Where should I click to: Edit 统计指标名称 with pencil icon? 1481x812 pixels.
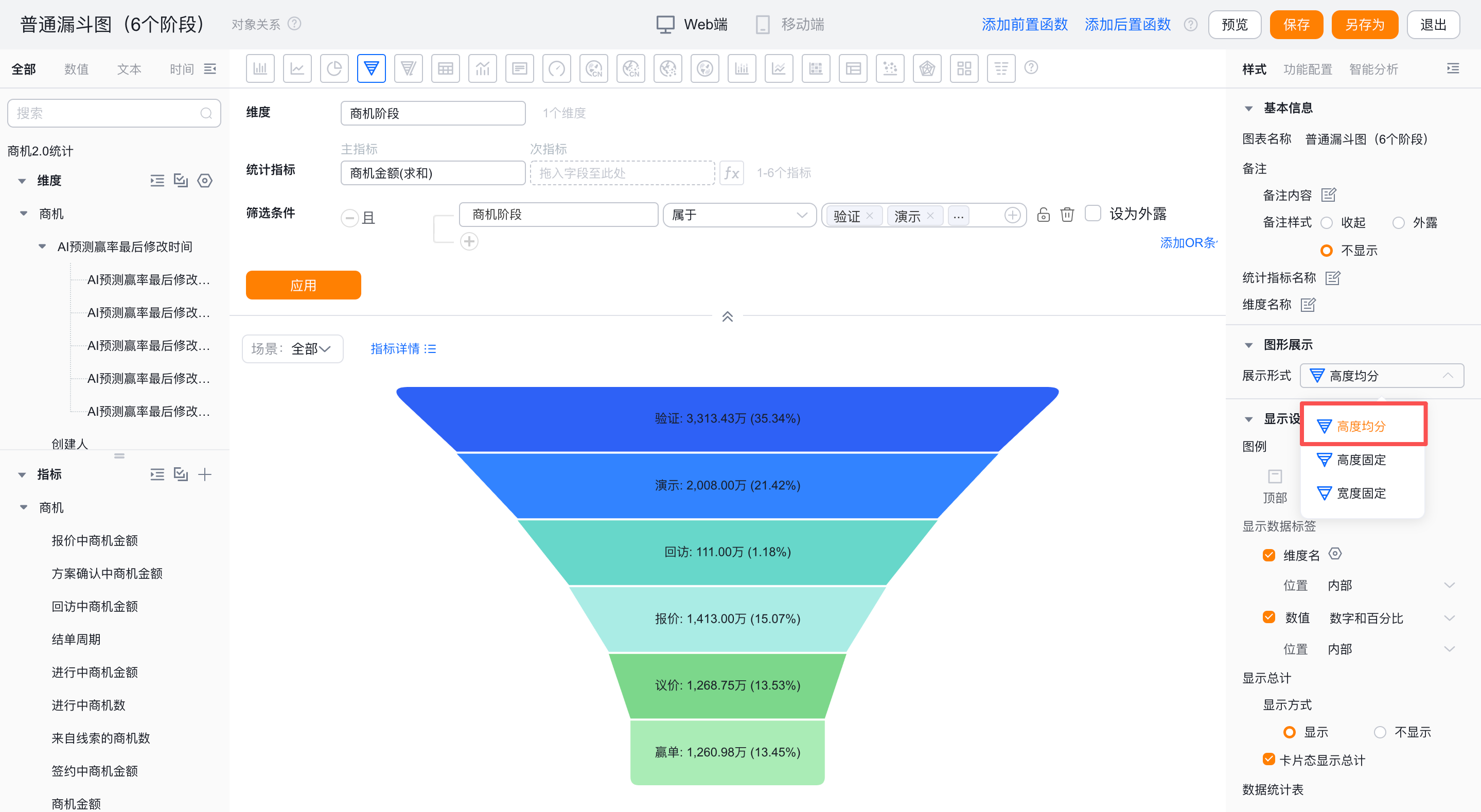point(1333,278)
